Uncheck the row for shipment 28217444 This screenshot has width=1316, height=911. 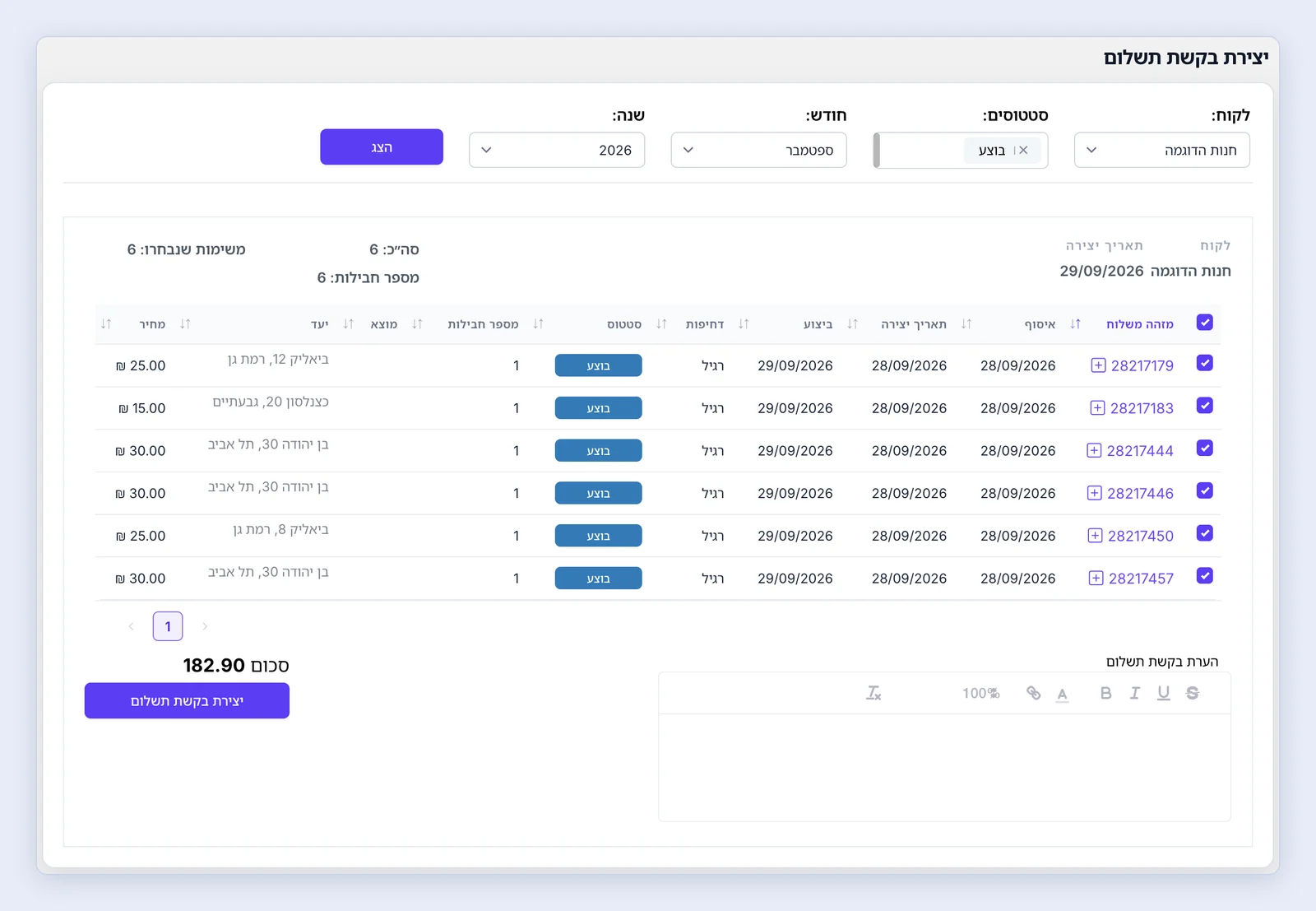coord(1205,449)
